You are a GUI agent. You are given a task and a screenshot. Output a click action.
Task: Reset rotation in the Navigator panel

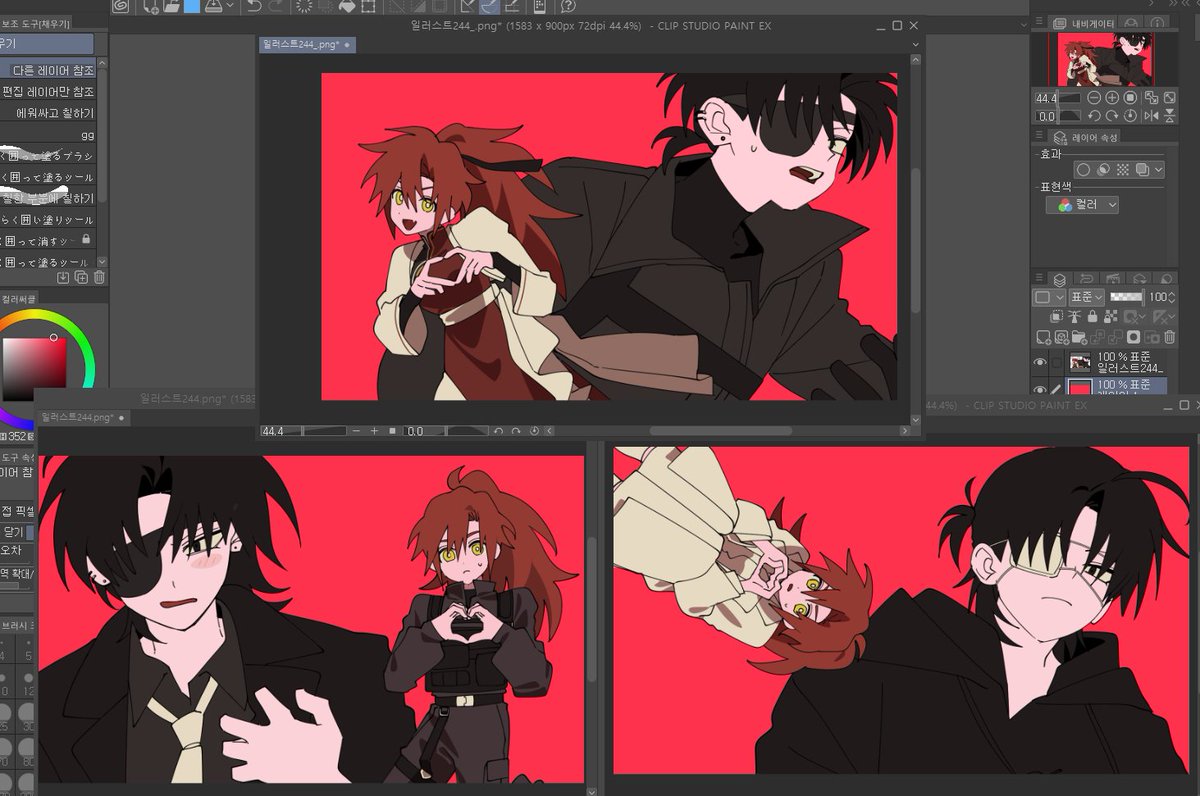pyautogui.click(x=1130, y=116)
